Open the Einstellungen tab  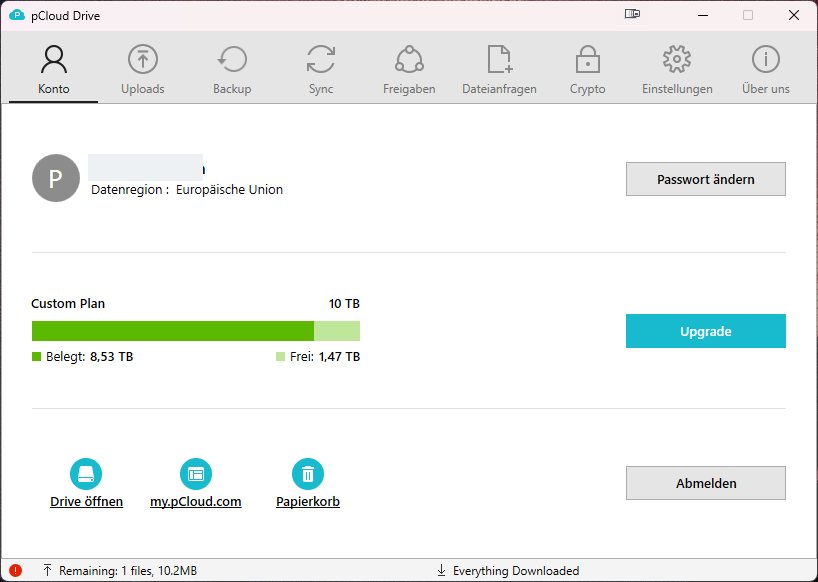(x=677, y=70)
